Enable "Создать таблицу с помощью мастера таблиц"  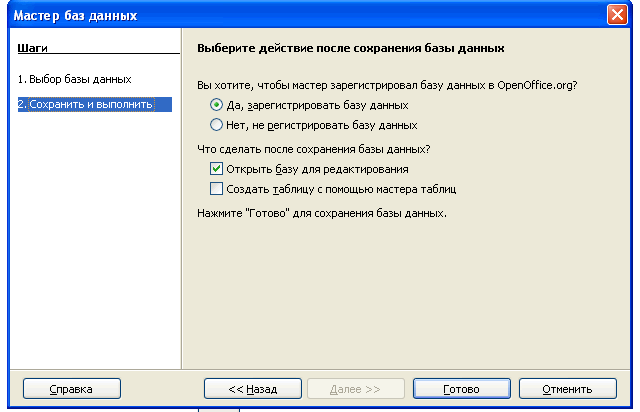tap(217, 188)
